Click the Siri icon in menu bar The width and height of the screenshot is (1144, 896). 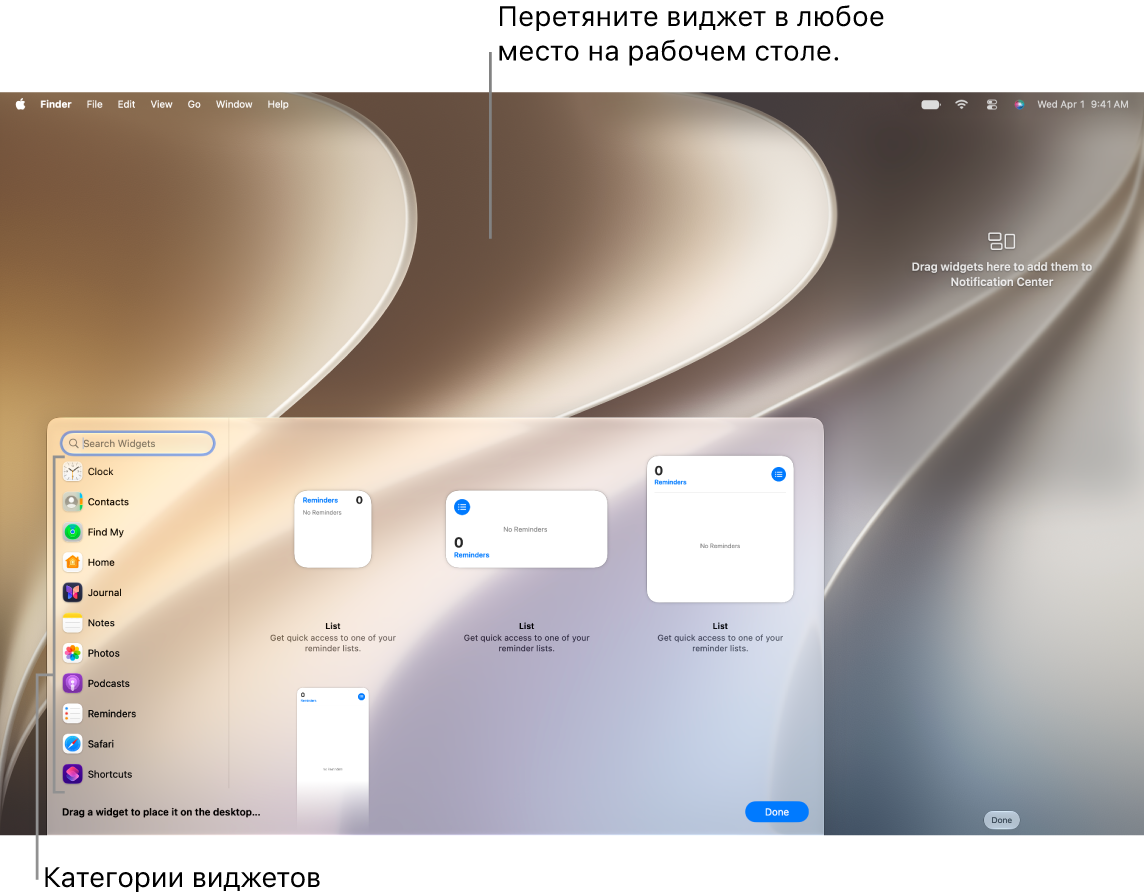click(1019, 104)
